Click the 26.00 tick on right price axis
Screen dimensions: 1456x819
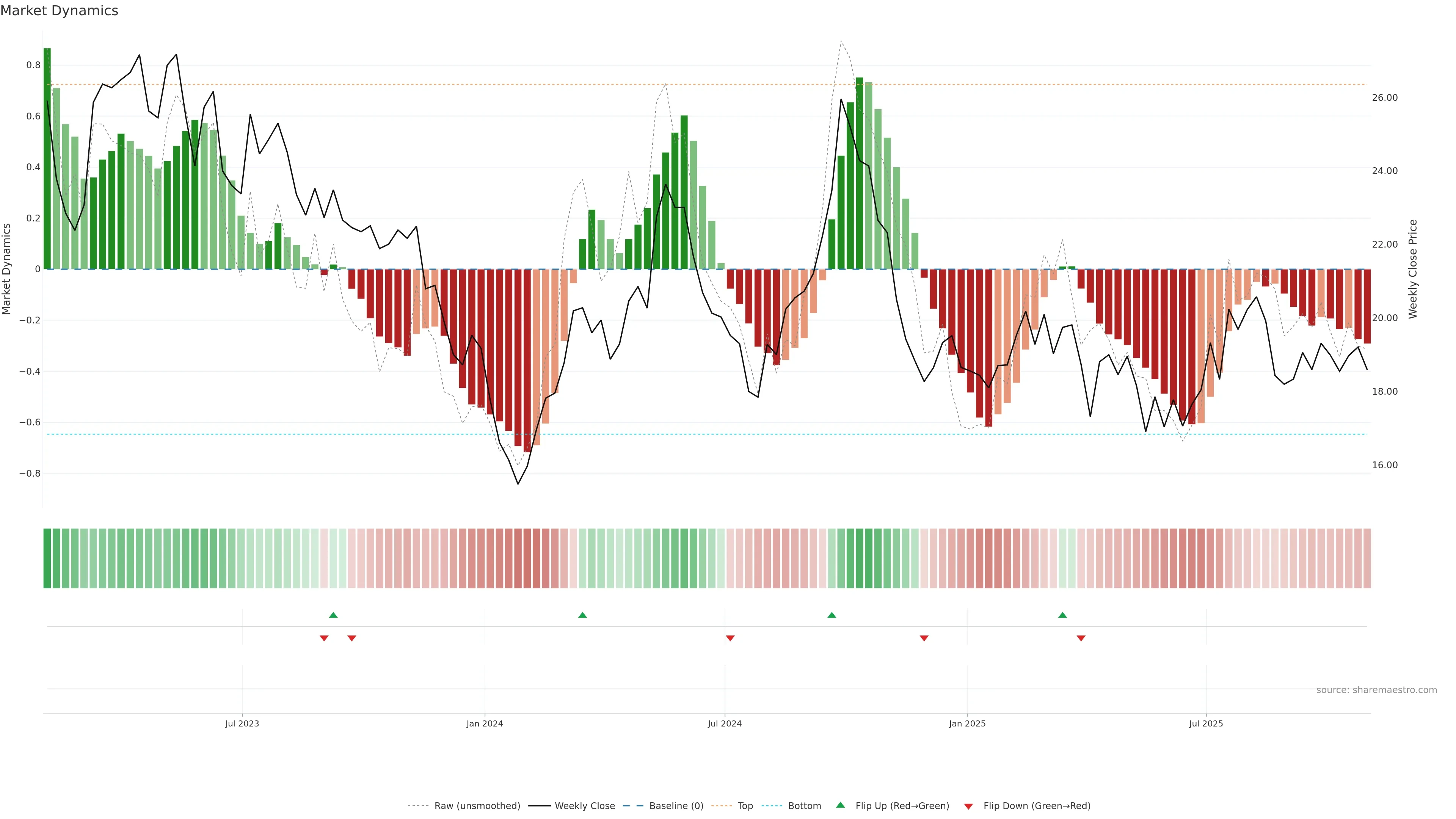pos(1384,98)
